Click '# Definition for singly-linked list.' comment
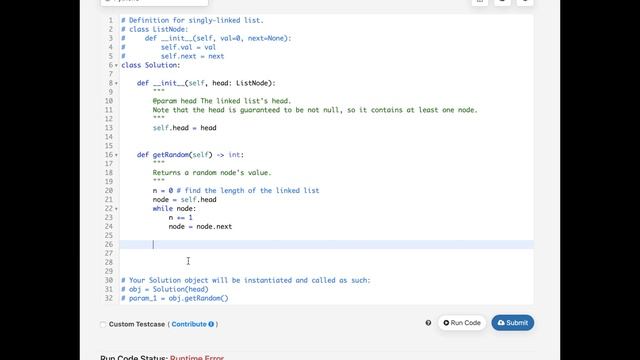The image size is (640, 360). click(193, 20)
